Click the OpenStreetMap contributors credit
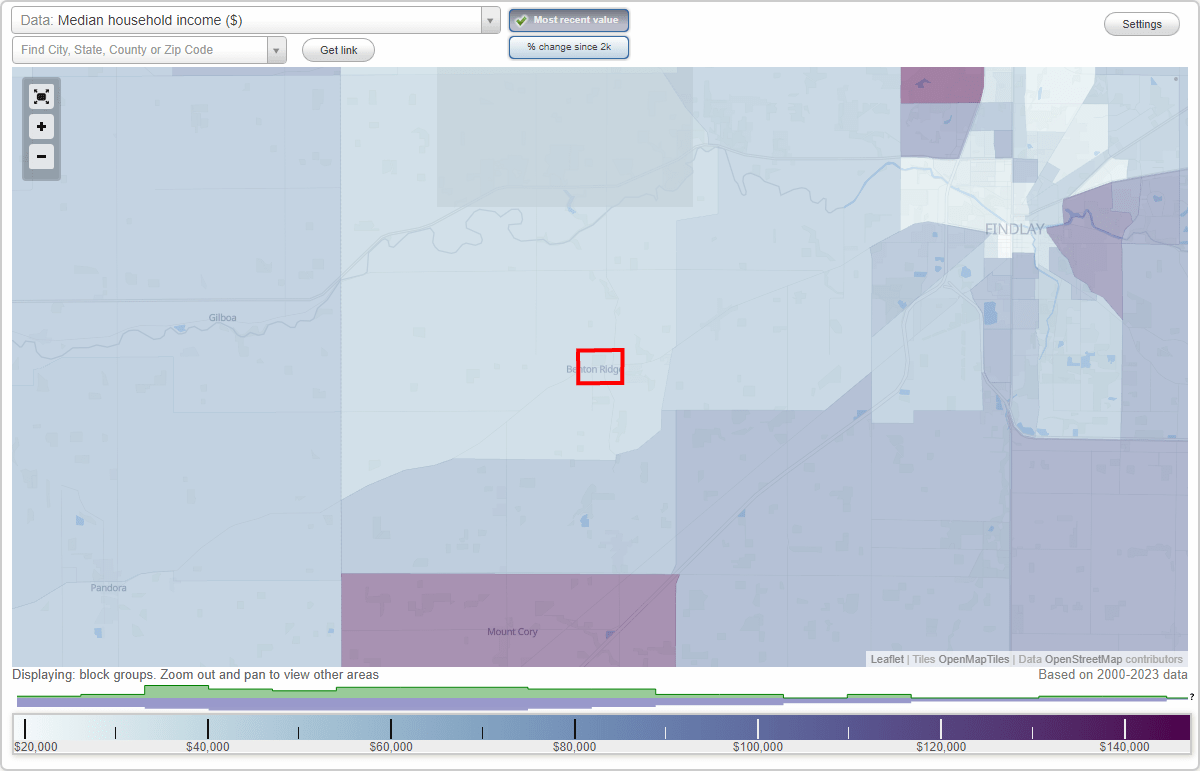 (1114, 659)
